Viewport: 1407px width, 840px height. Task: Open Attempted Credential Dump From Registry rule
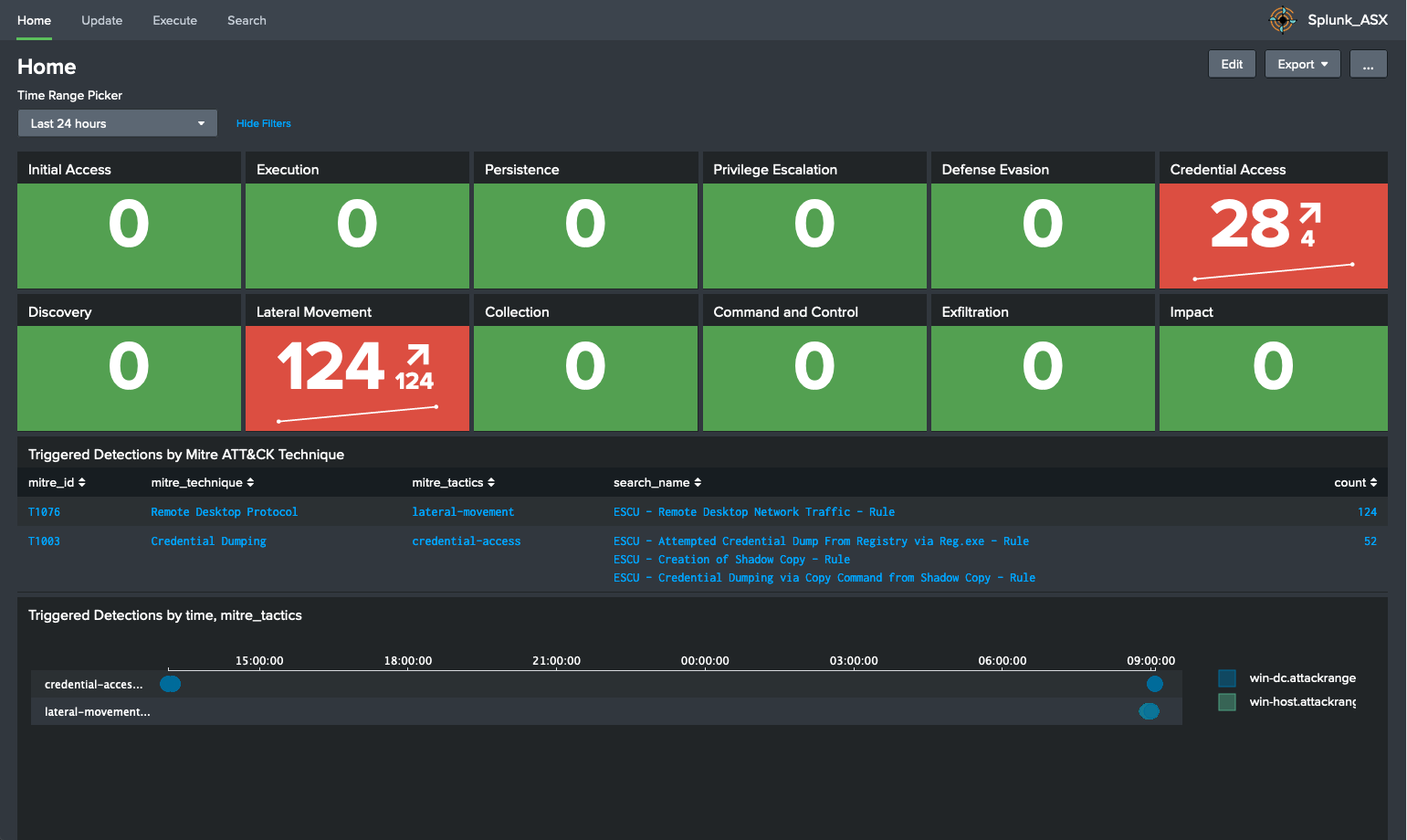pos(821,541)
